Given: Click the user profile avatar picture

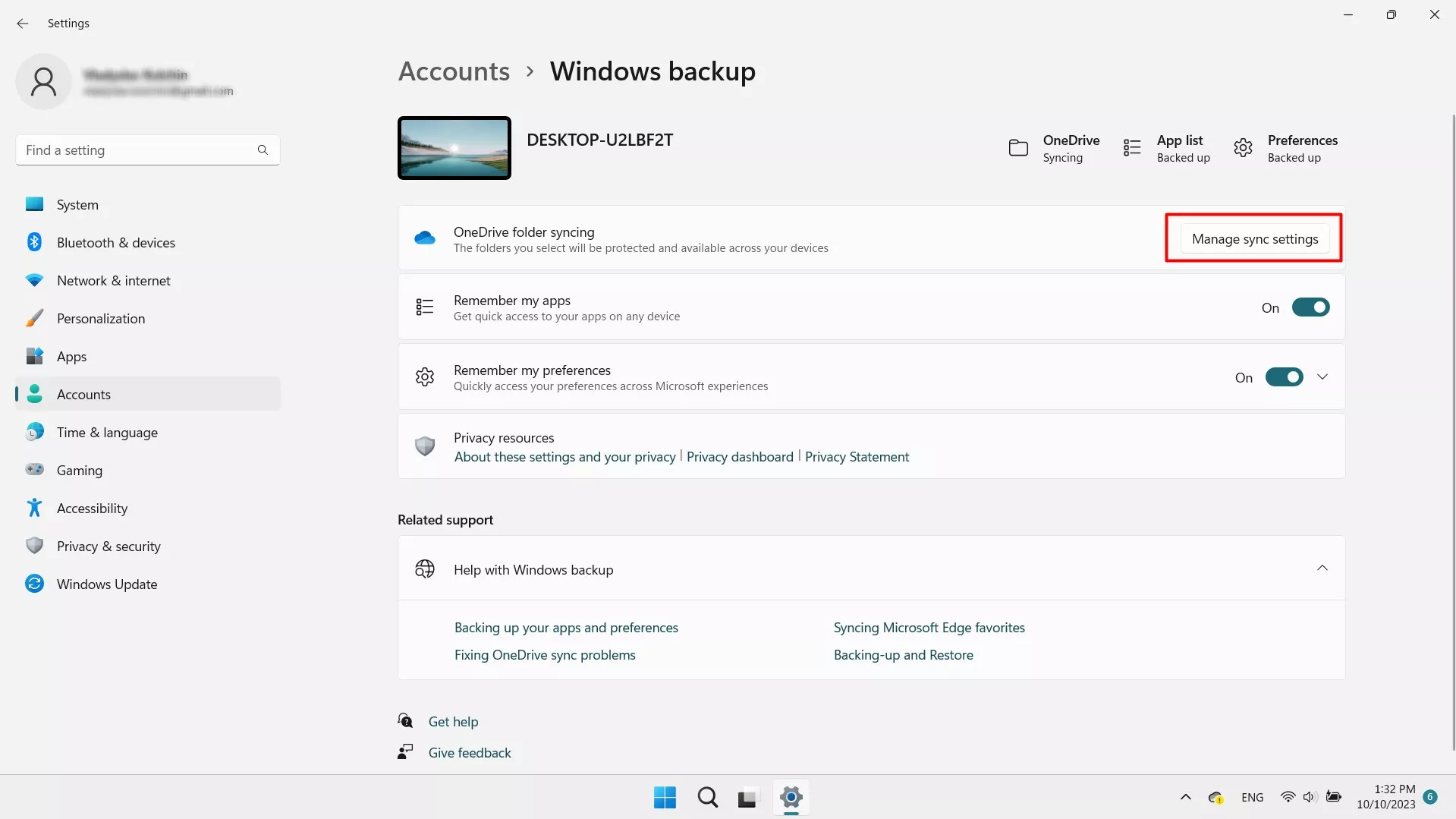Looking at the screenshot, I should click(43, 82).
